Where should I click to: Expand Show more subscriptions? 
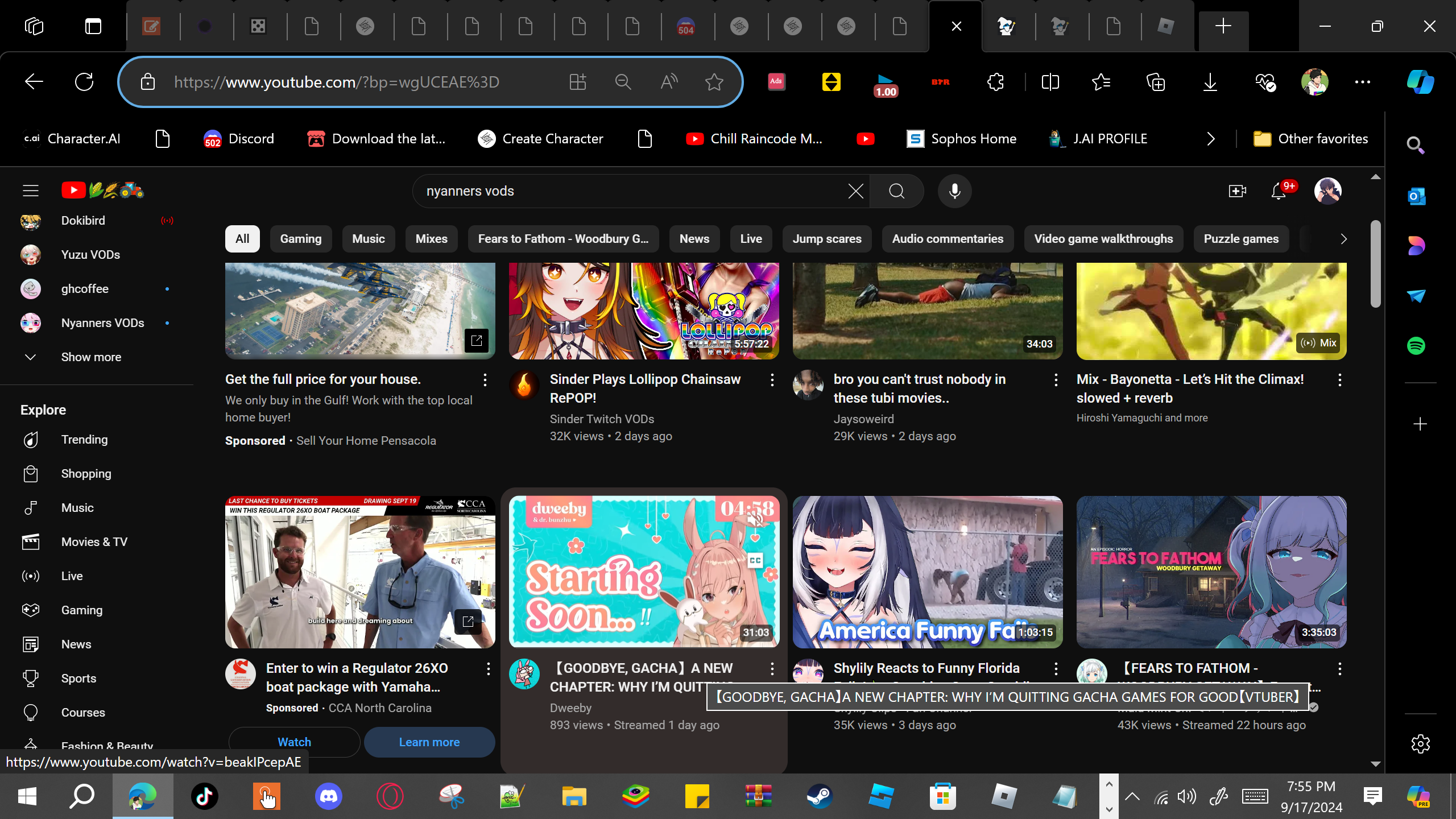point(91,357)
